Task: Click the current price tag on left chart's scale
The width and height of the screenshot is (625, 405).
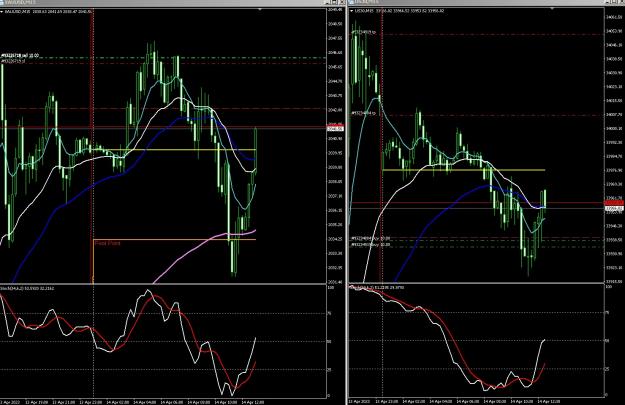Action: click(x=335, y=128)
